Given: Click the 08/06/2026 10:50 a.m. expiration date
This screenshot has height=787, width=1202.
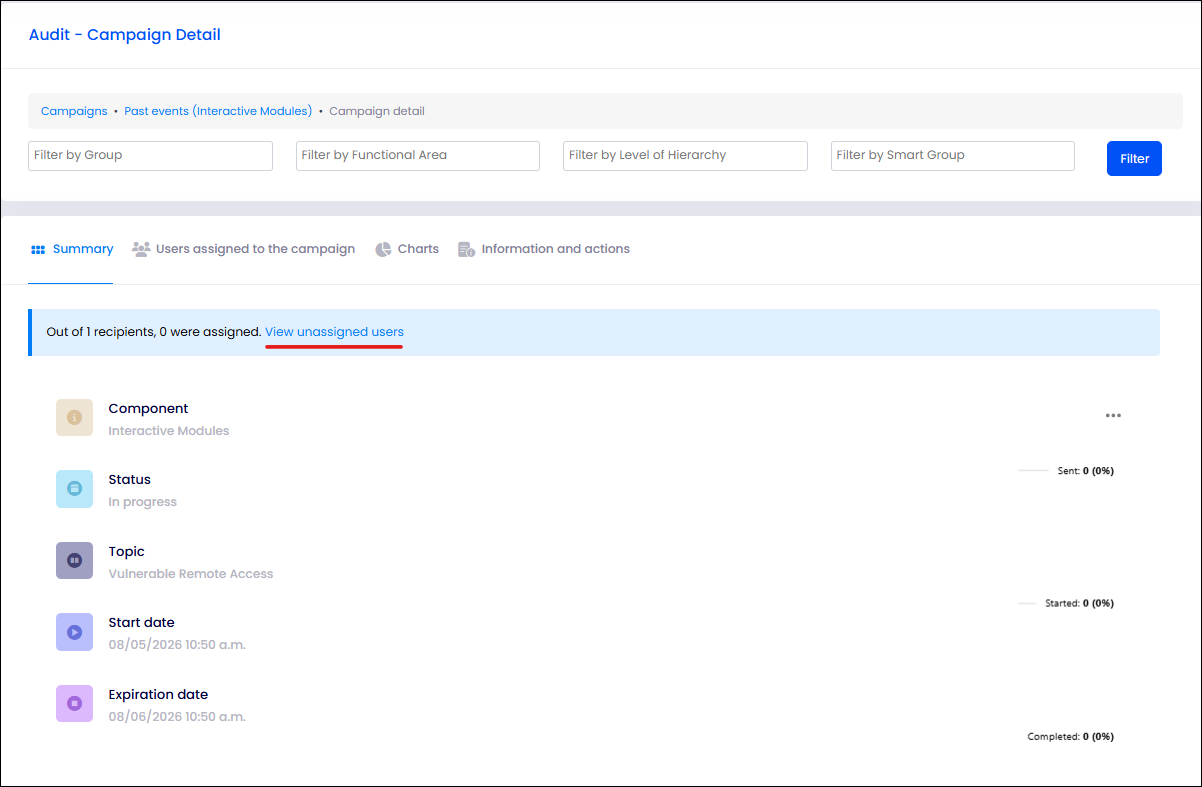Looking at the screenshot, I should [x=177, y=717].
